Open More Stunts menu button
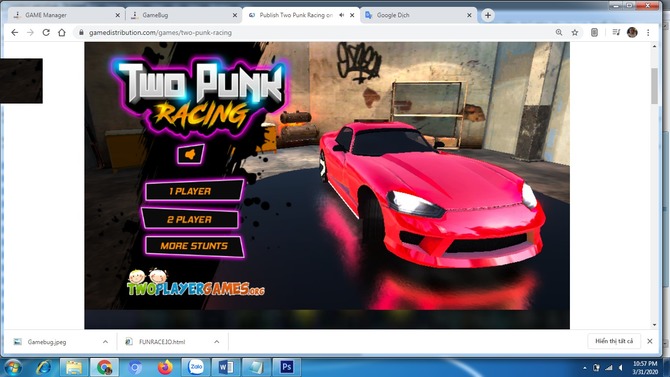Screen dimensions: 670x377 194,246
